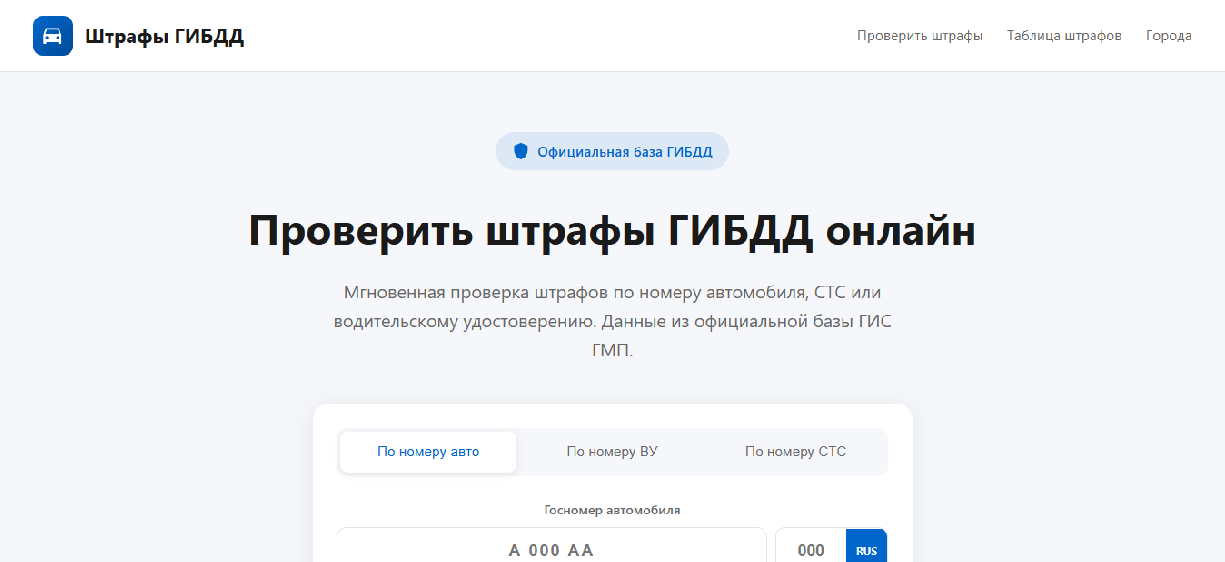Switch to По номеру ВУ tab
This screenshot has height=562, width=1225.
click(612, 452)
